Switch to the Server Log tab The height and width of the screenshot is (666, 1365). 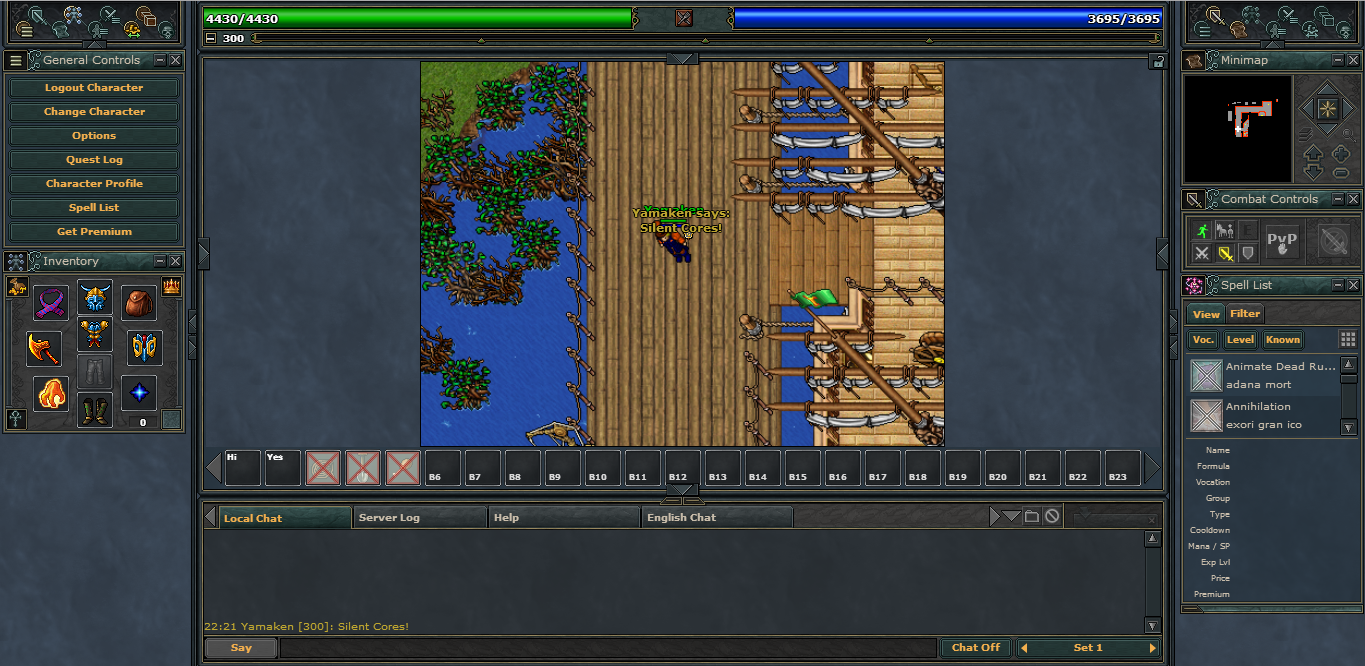[x=420, y=517]
